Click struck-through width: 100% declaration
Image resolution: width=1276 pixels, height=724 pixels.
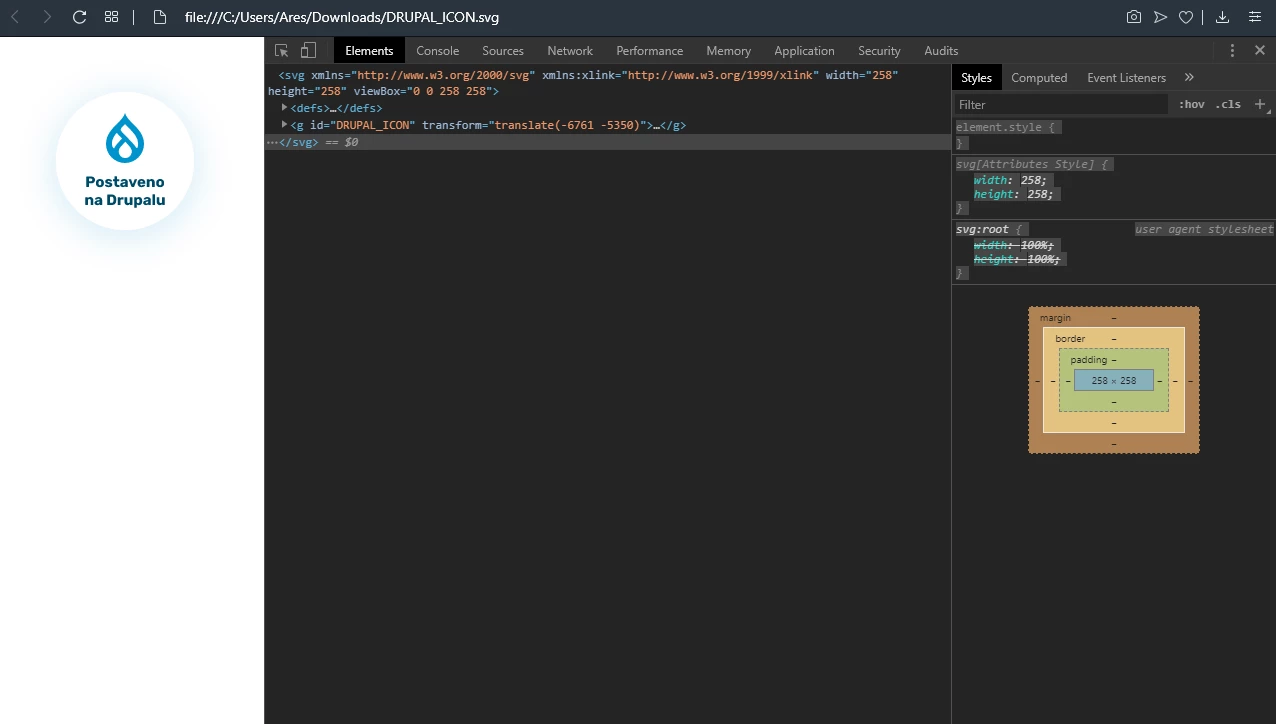(x=1014, y=245)
